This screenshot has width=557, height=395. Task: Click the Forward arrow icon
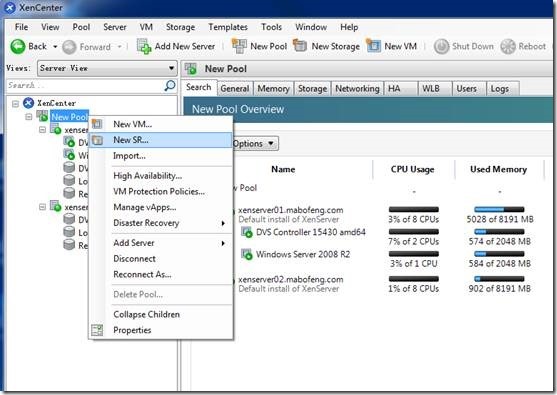click(69, 47)
